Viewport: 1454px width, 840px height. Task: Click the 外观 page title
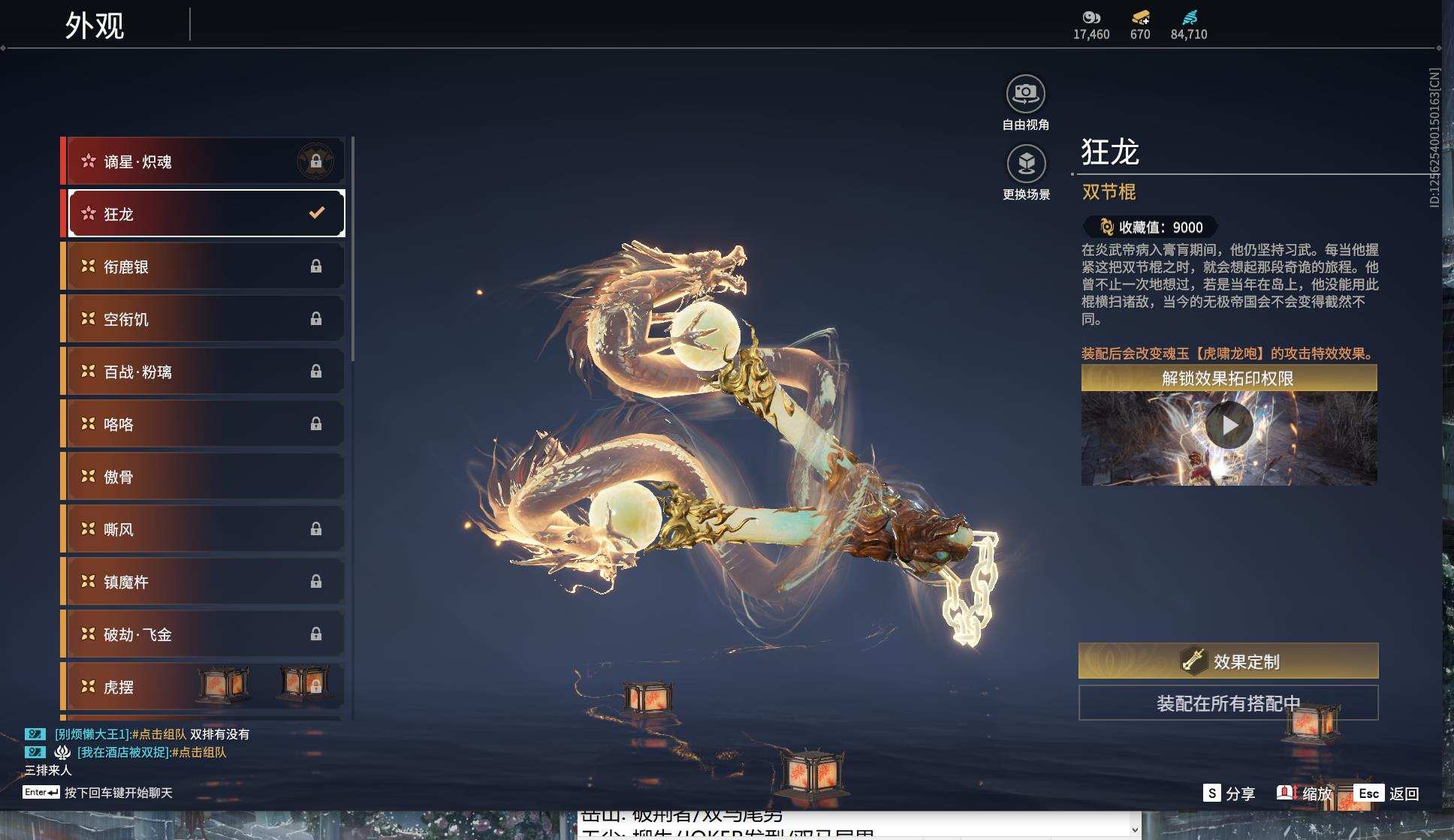point(95,25)
